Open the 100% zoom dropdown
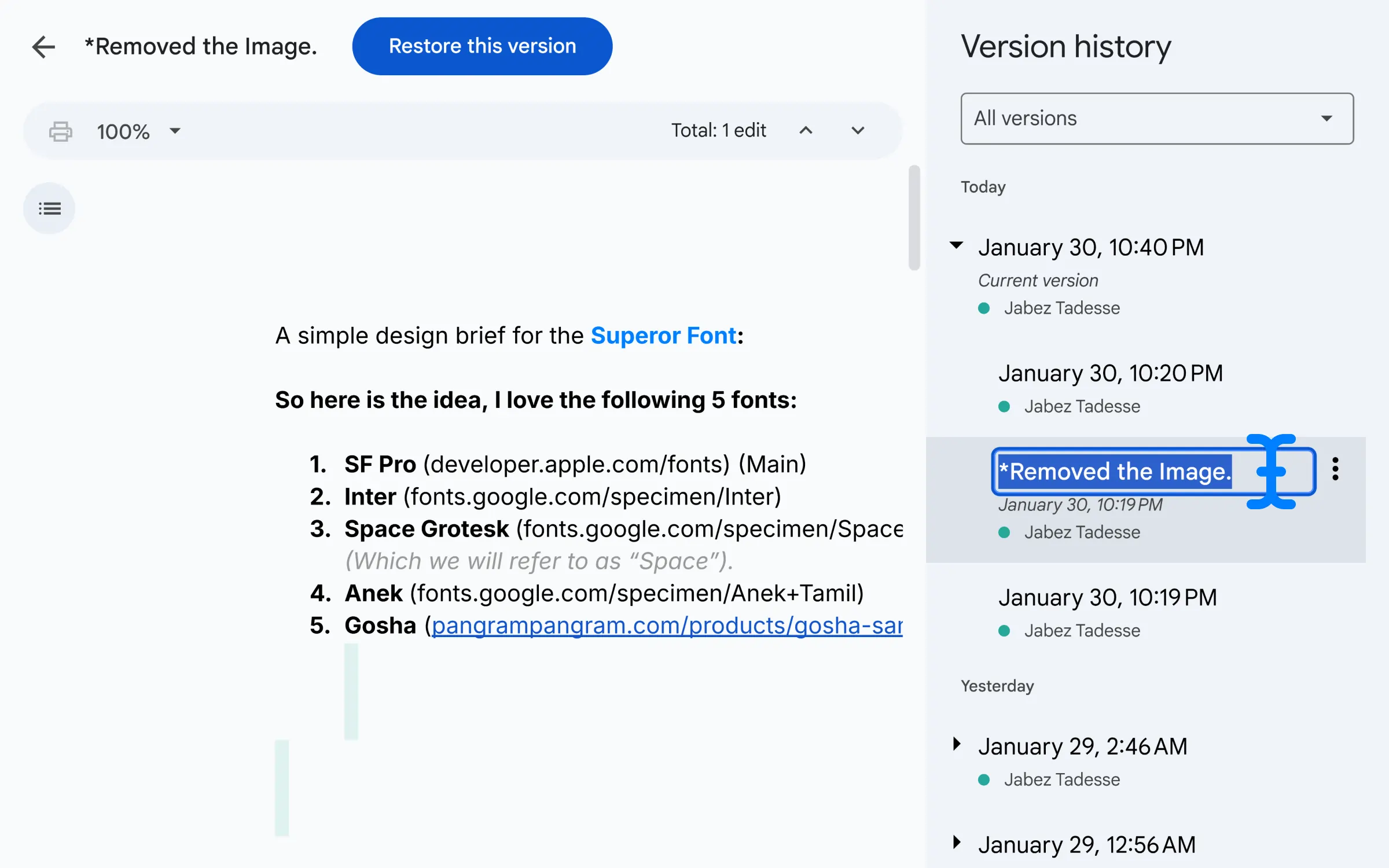 (139, 131)
